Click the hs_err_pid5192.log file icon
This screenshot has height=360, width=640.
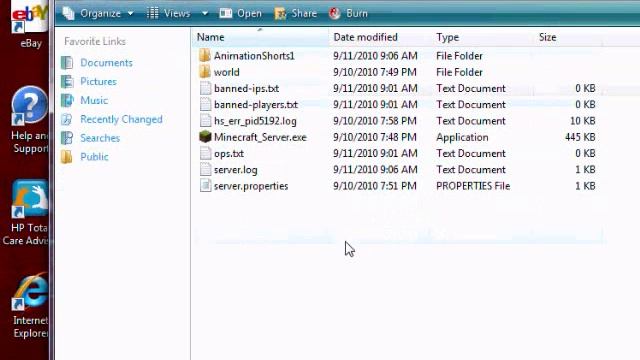(205, 121)
